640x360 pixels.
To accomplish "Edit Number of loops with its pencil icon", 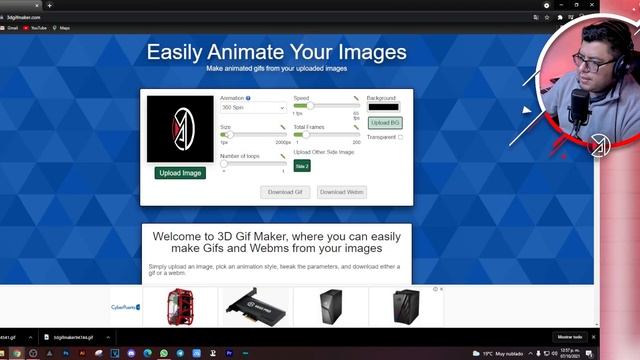I will click(x=283, y=156).
